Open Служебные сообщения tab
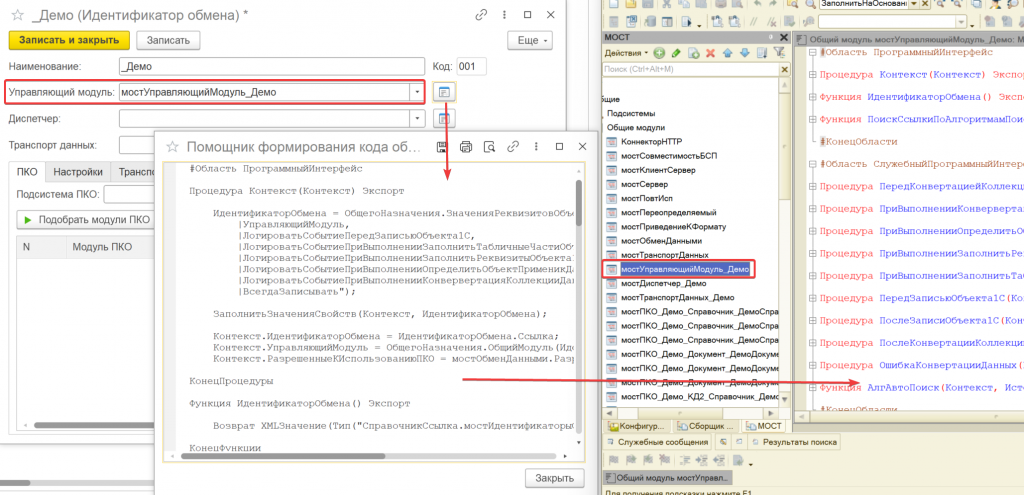 coord(658,442)
